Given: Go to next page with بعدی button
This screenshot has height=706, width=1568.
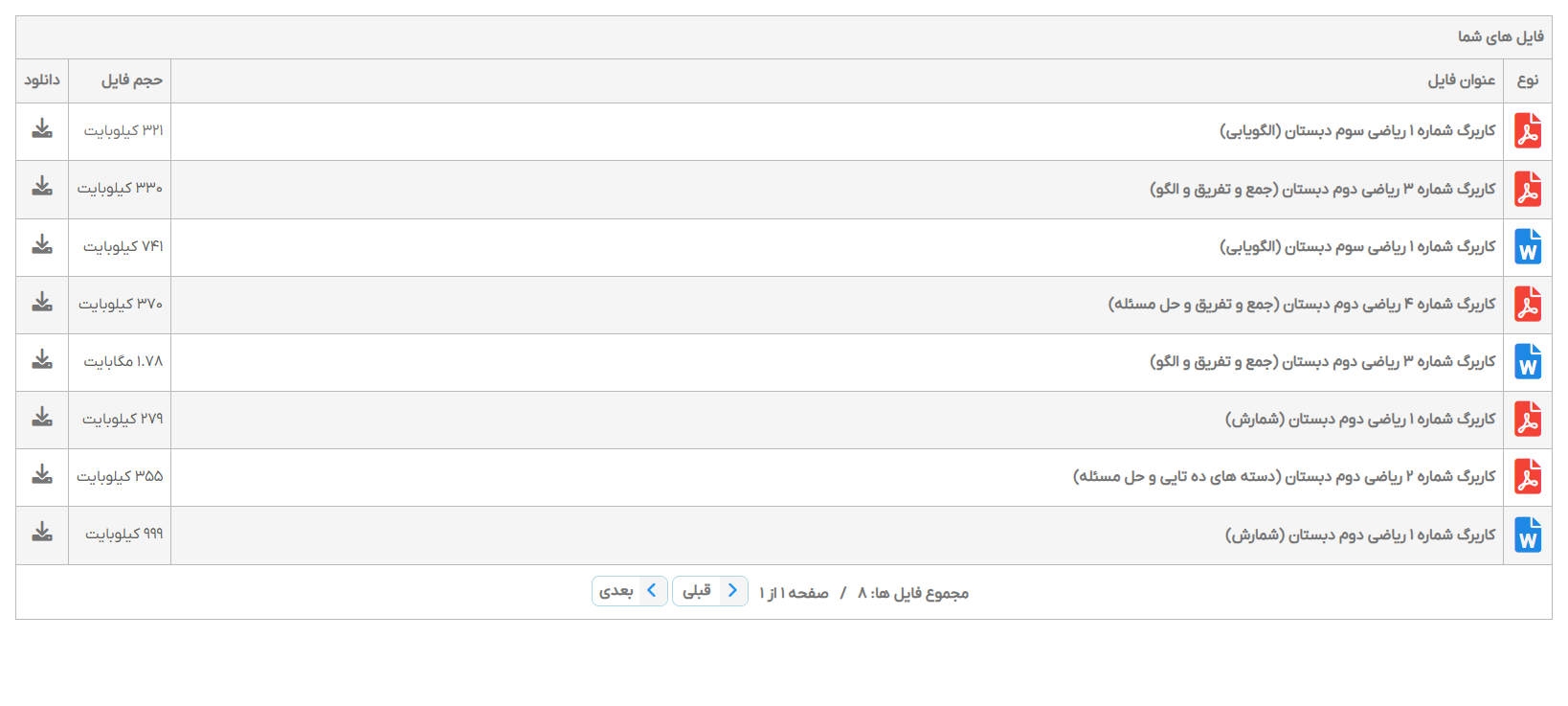Looking at the screenshot, I should (629, 591).
